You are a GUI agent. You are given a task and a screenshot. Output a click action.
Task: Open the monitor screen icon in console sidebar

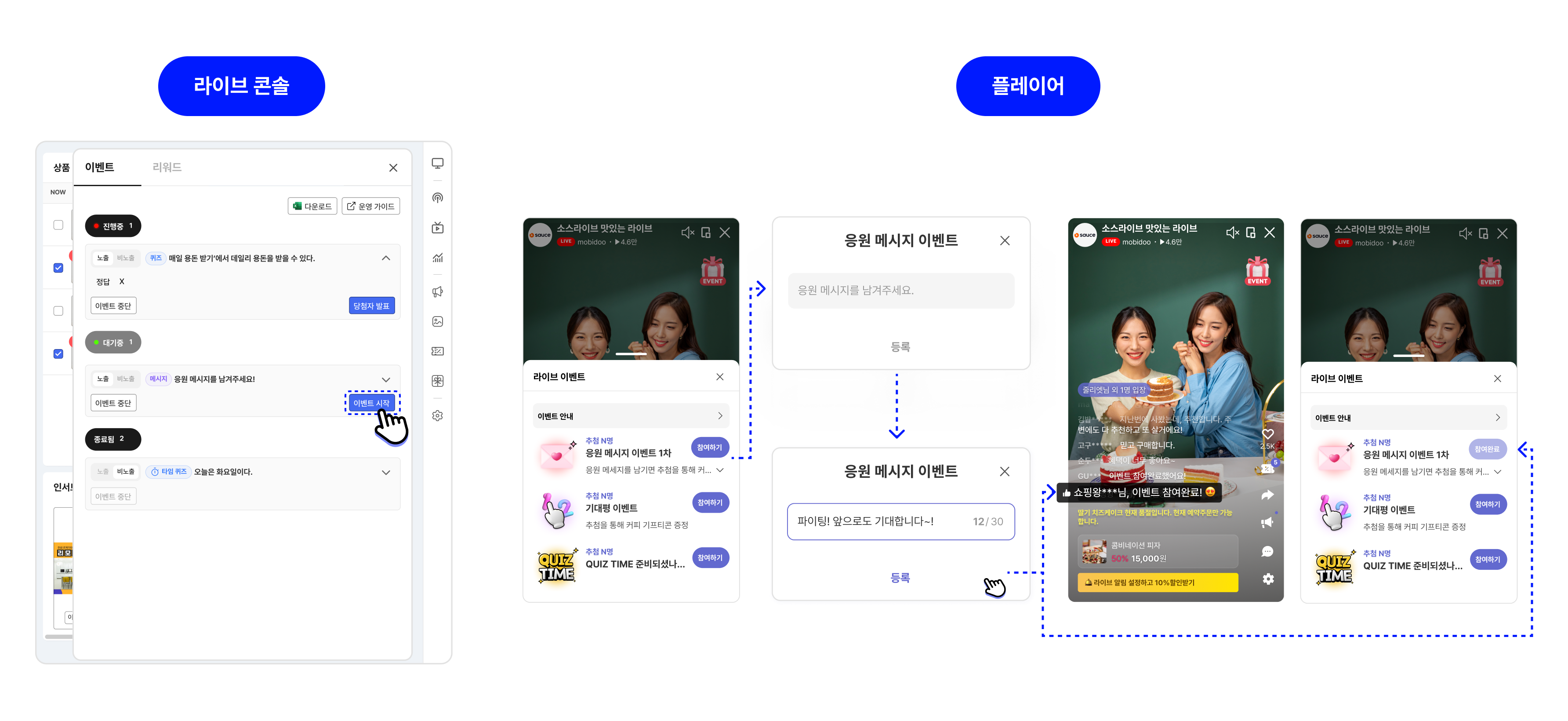[437, 164]
